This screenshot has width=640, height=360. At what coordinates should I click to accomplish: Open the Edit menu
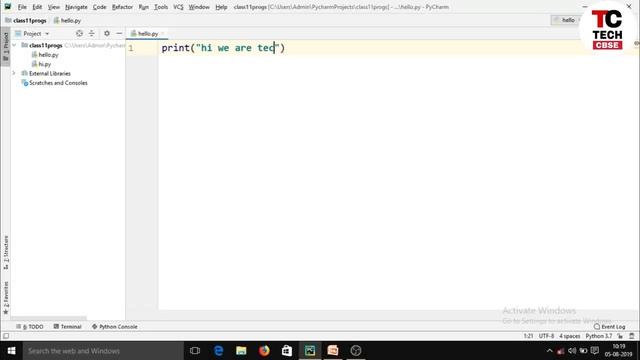click(x=37, y=7)
